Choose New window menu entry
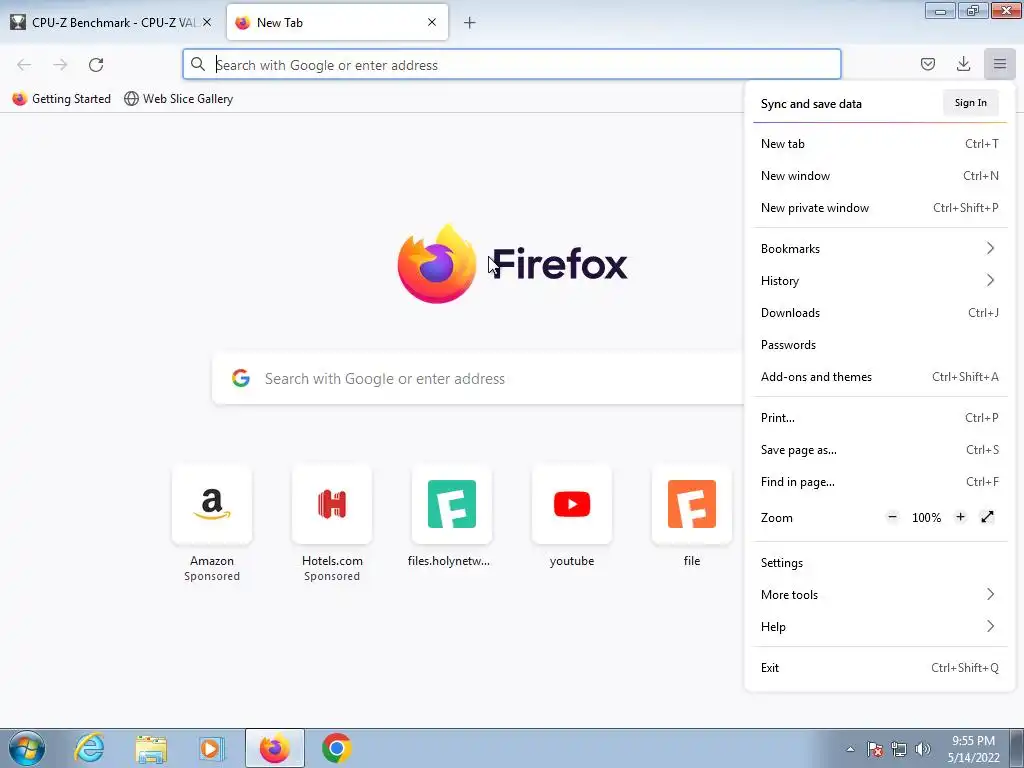Image resolution: width=1024 pixels, height=768 pixels. click(880, 176)
